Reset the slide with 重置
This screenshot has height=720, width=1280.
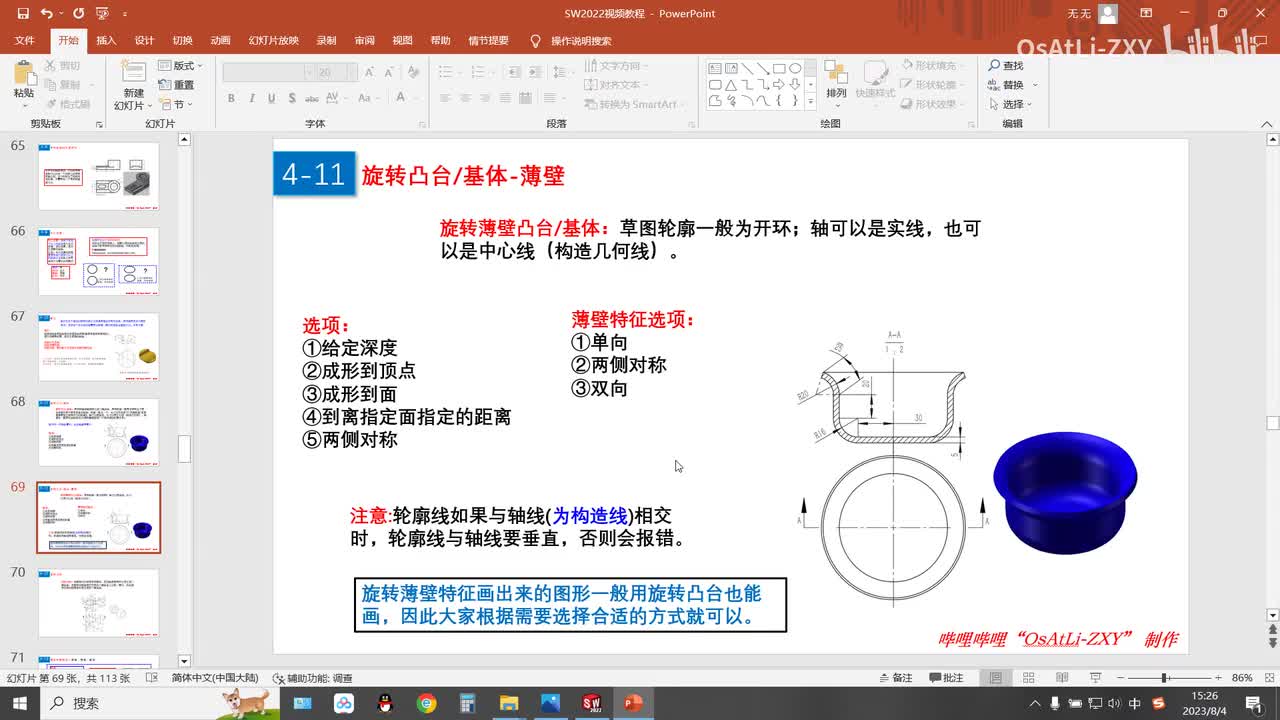tap(177, 85)
